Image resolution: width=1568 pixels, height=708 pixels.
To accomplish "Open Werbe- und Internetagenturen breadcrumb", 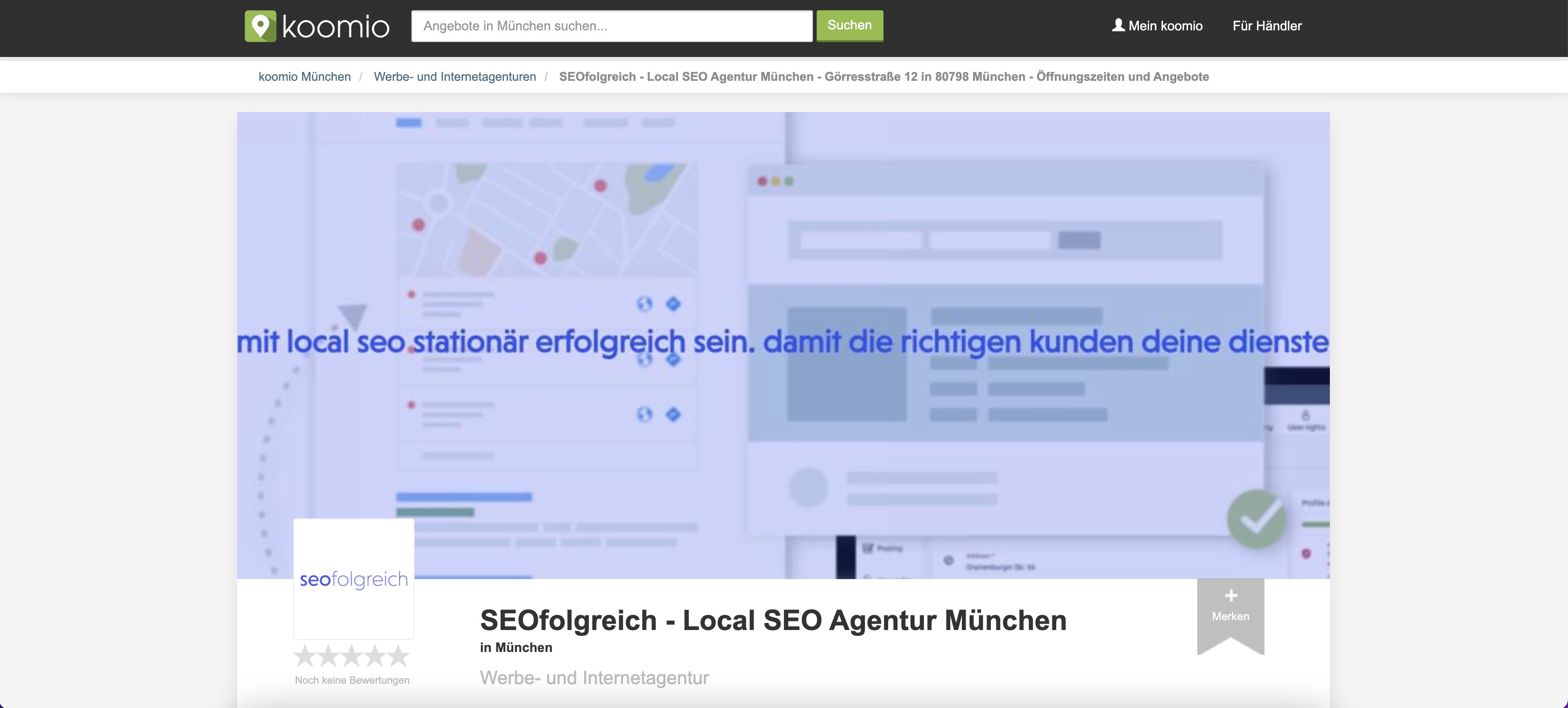I will coord(455,77).
